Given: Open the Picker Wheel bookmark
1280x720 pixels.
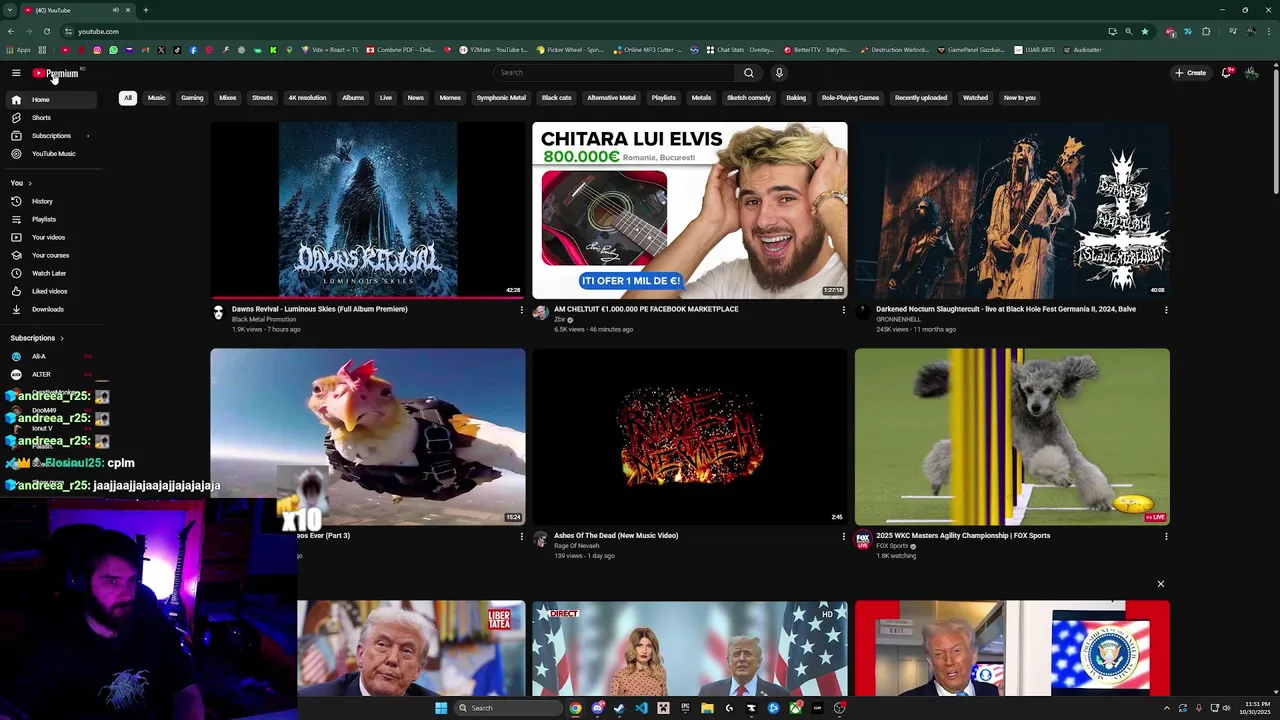Looking at the screenshot, I should coord(571,50).
